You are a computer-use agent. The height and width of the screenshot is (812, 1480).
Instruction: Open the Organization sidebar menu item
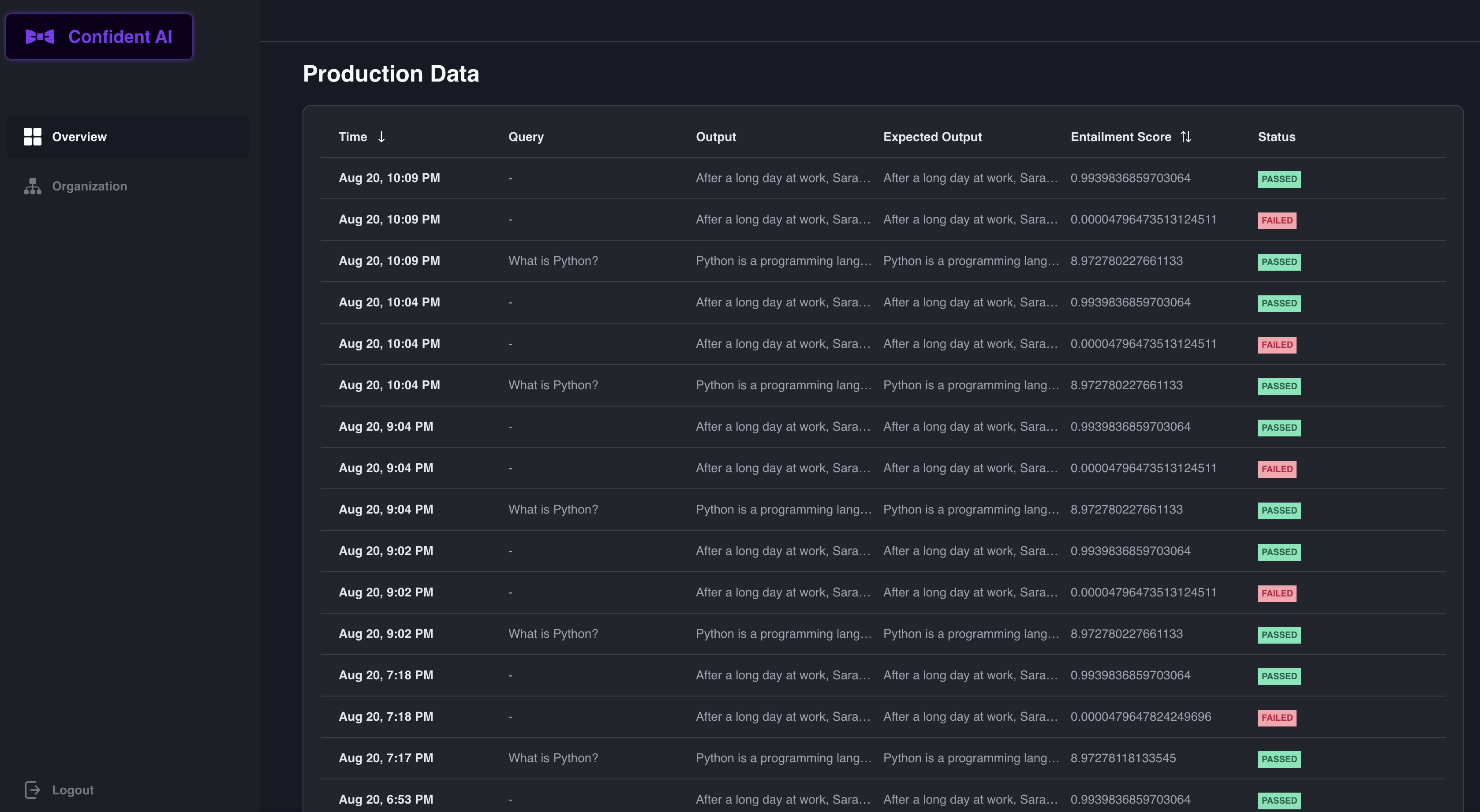click(90, 186)
